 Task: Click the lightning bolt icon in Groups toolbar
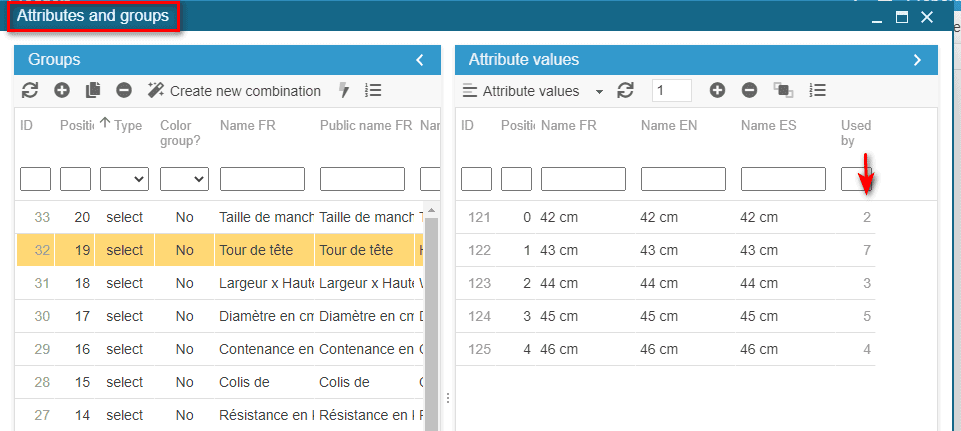(344, 91)
